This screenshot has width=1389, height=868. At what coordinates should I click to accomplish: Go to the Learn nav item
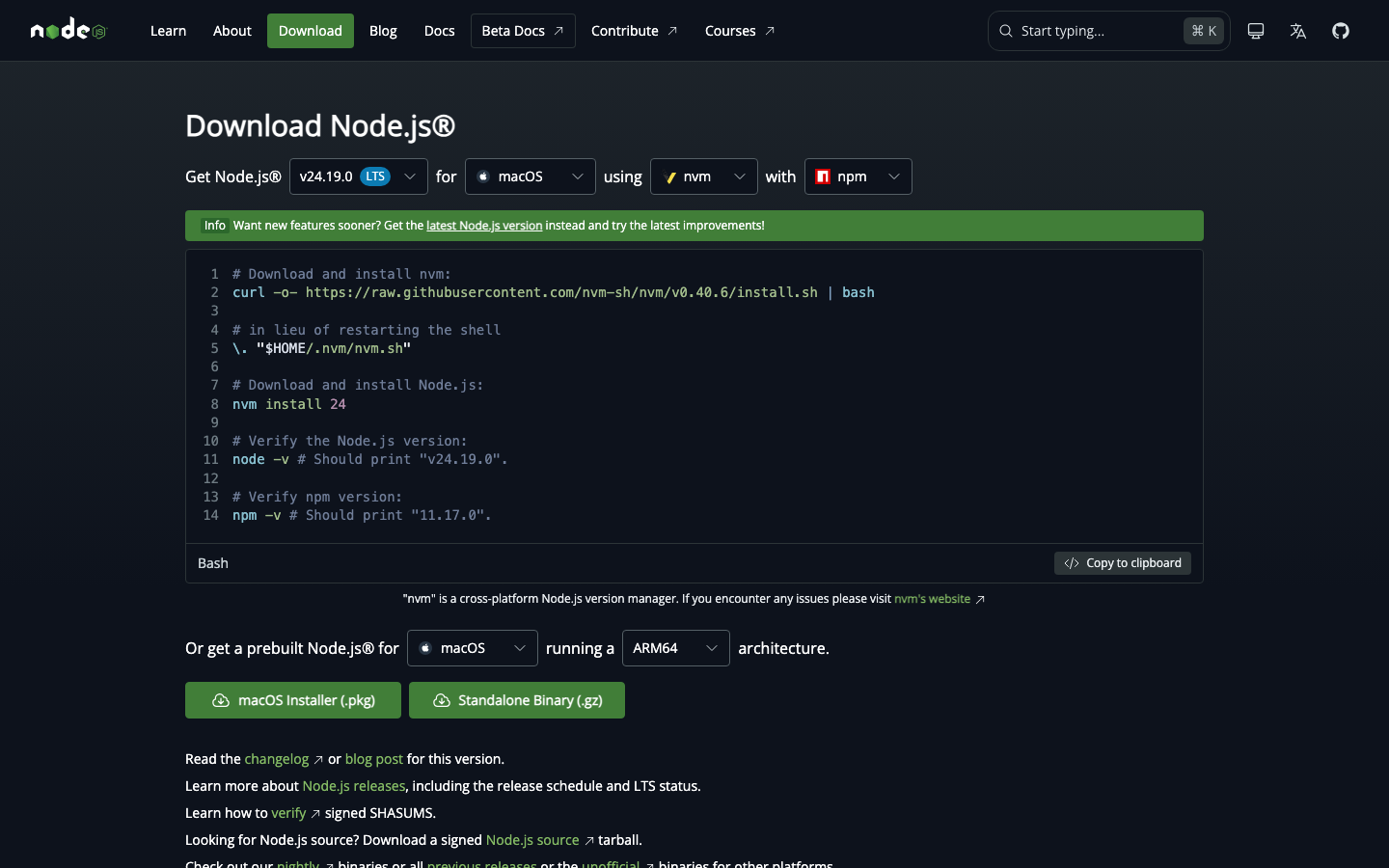[x=168, y=31]
